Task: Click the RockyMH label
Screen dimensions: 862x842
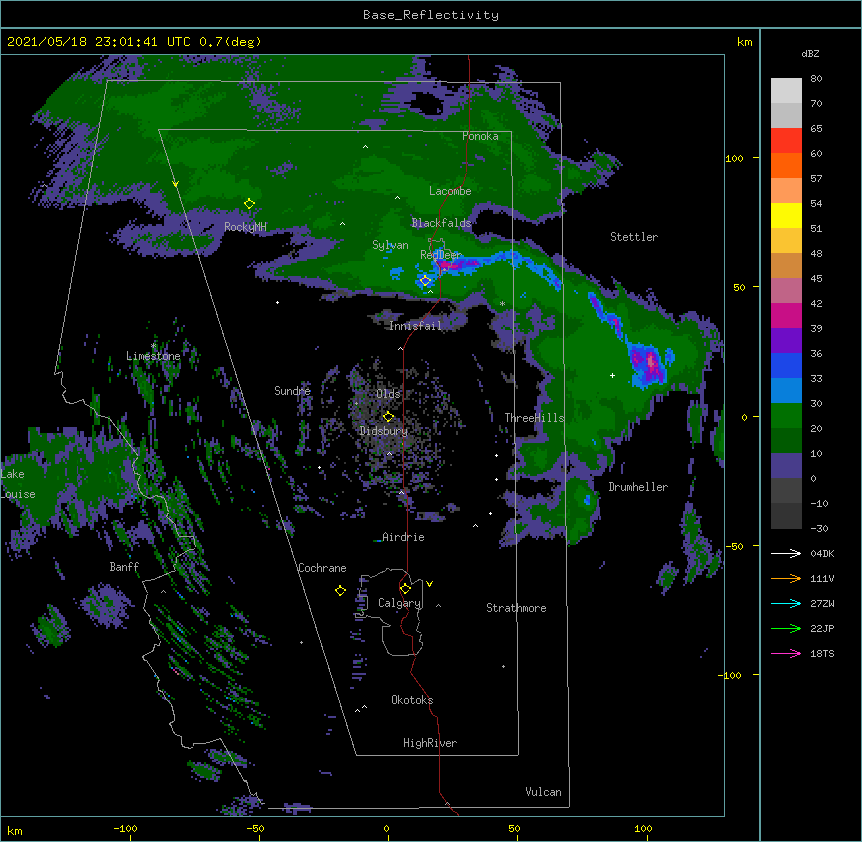Action: (245, 227)
